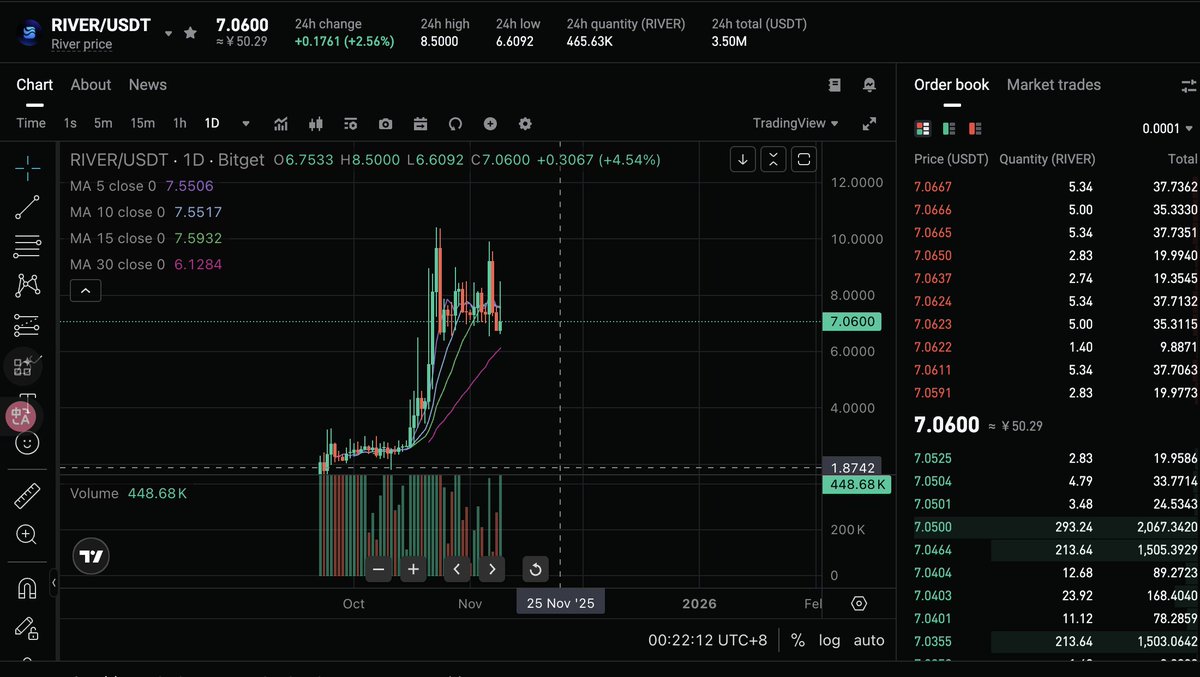Toggle auto scale for the chart
Image resolution: width=1200 pixels, height=677 pixels.
868,640
